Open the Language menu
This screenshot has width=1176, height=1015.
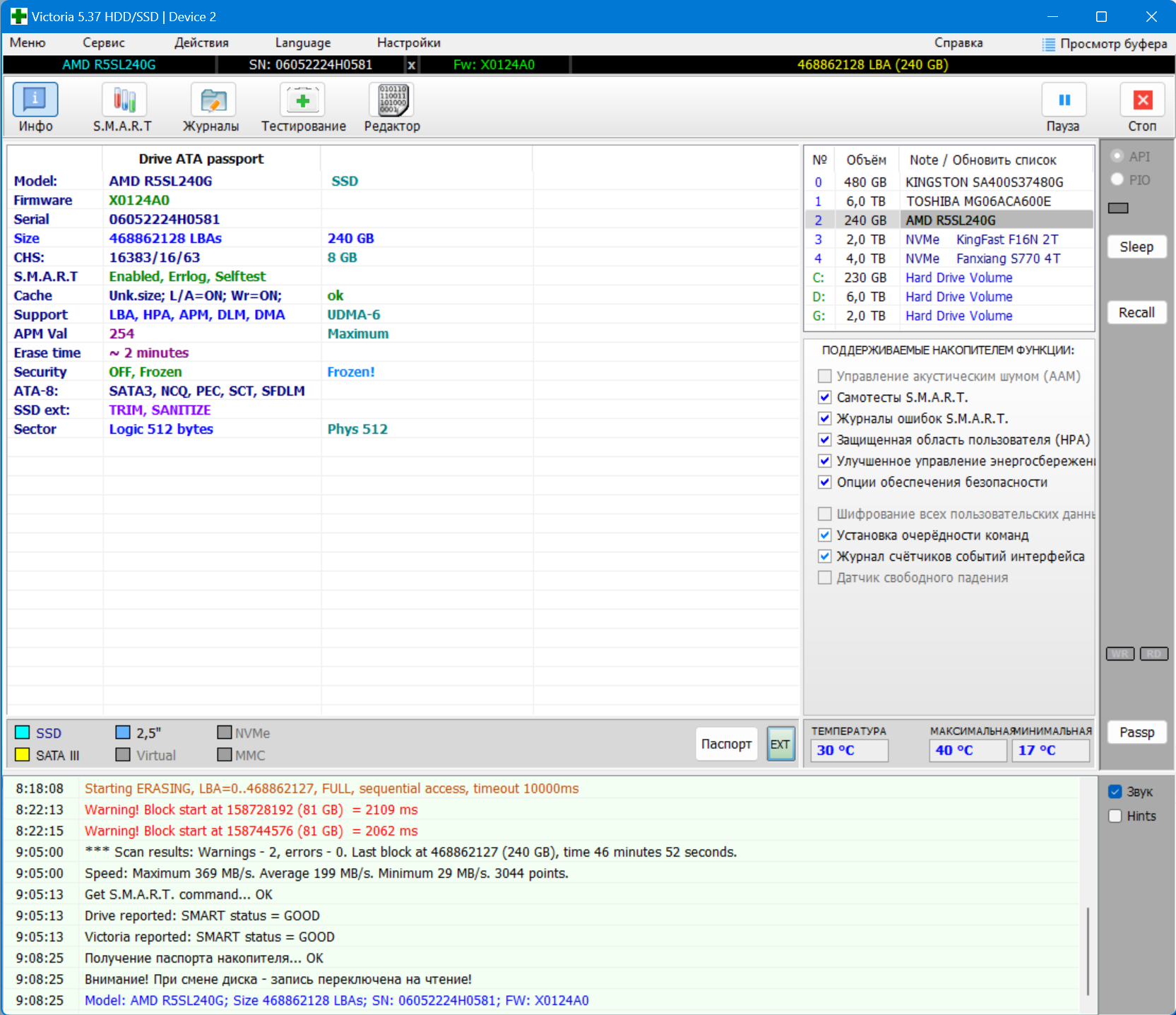(303, 42)
